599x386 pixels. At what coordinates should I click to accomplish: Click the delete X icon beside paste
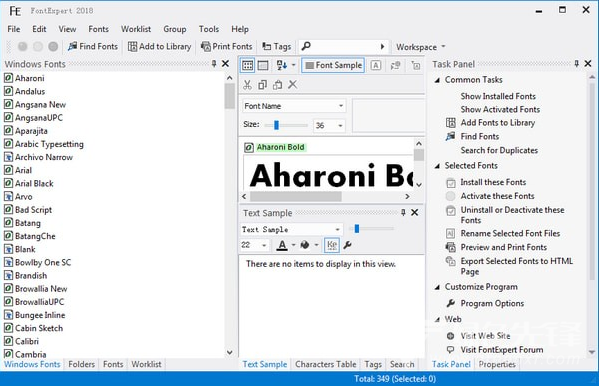point(293,85)
